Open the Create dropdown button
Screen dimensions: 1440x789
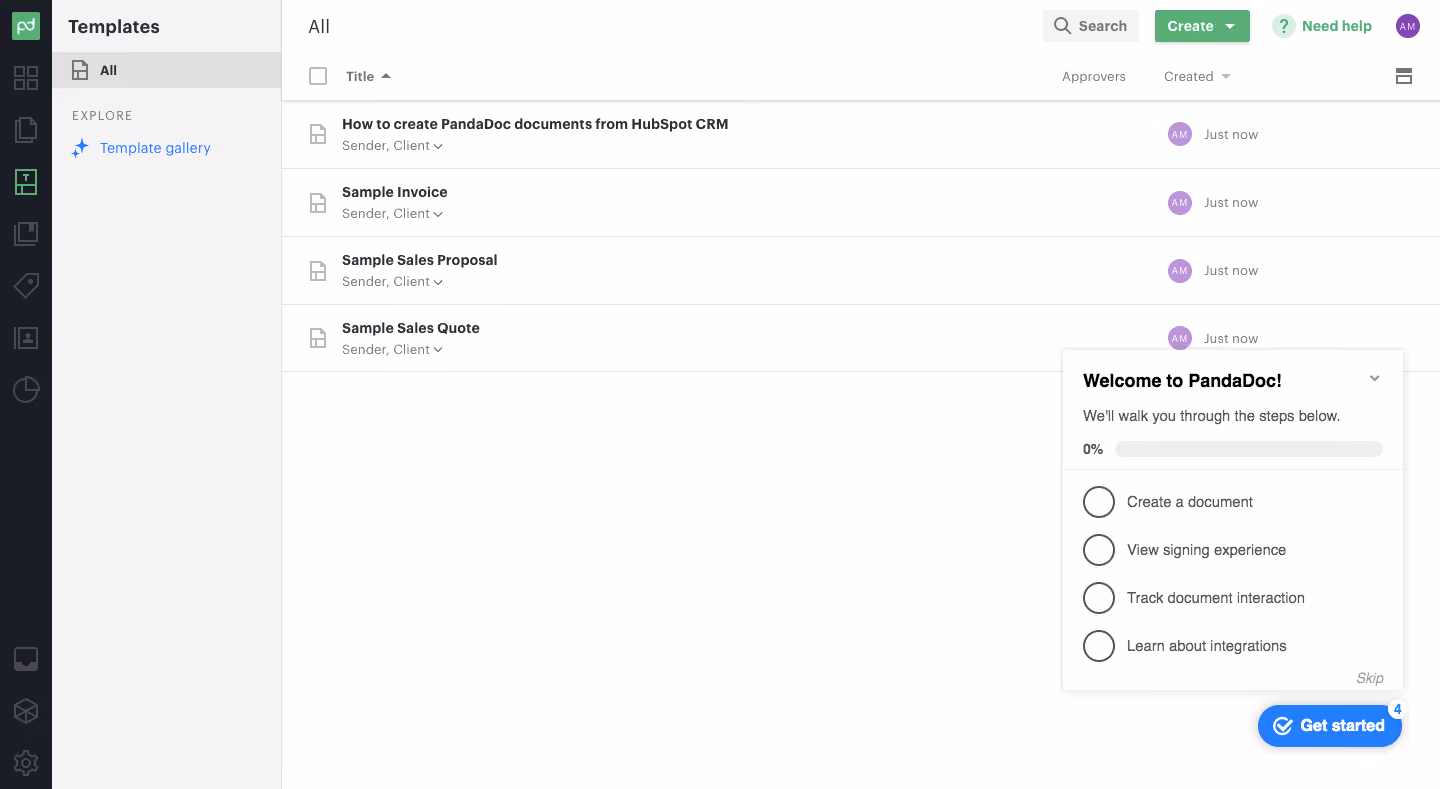coord(1202,26)
